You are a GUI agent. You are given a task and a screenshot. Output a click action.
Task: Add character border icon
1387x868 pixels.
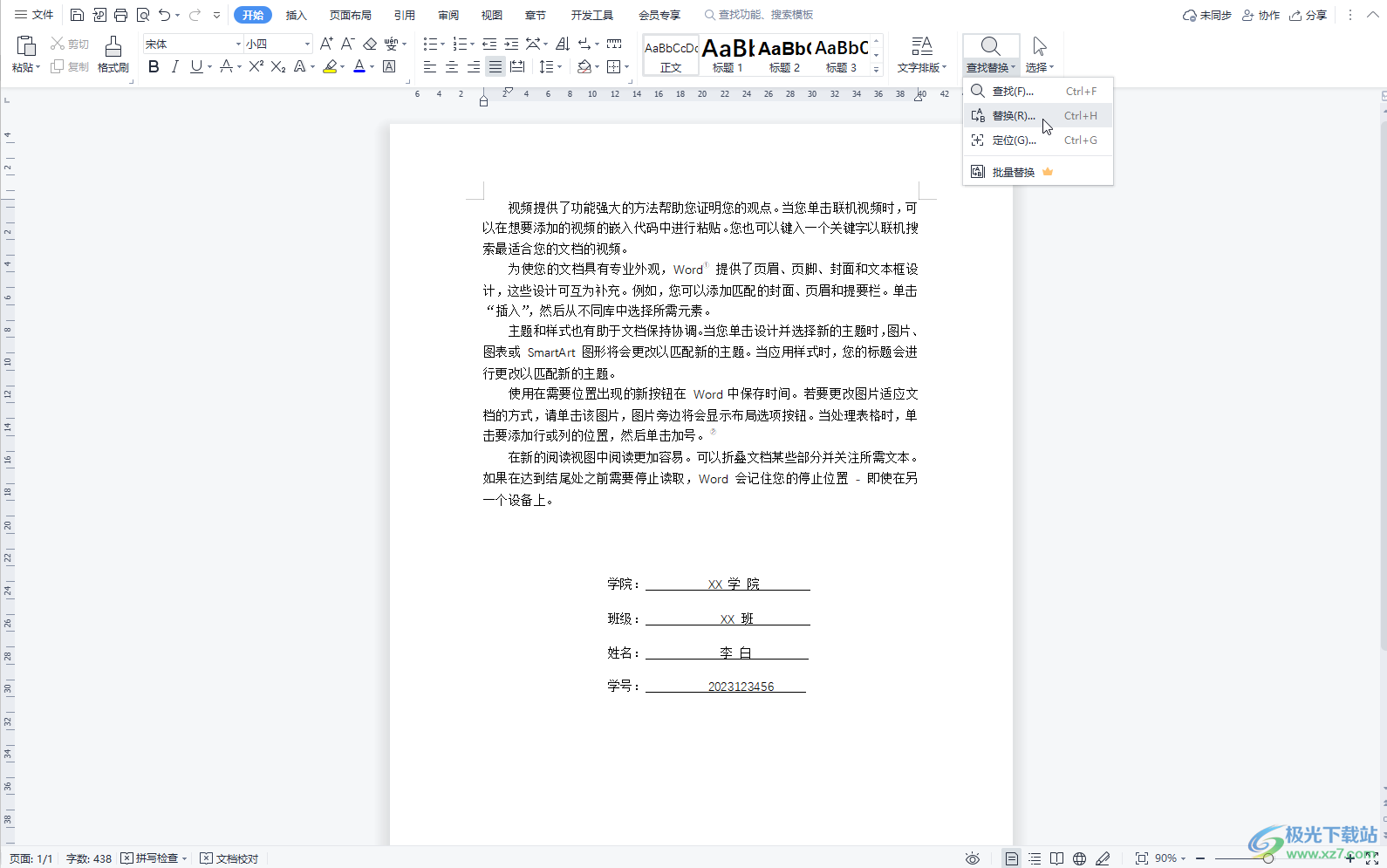(389, 66)
